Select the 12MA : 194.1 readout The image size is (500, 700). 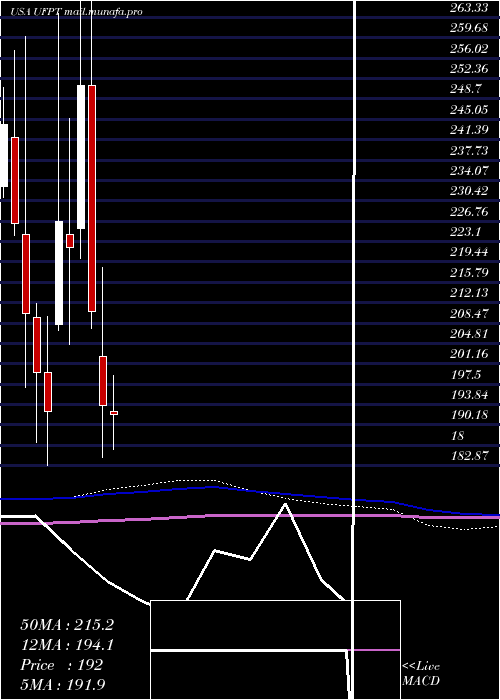(x=67, y=645)
